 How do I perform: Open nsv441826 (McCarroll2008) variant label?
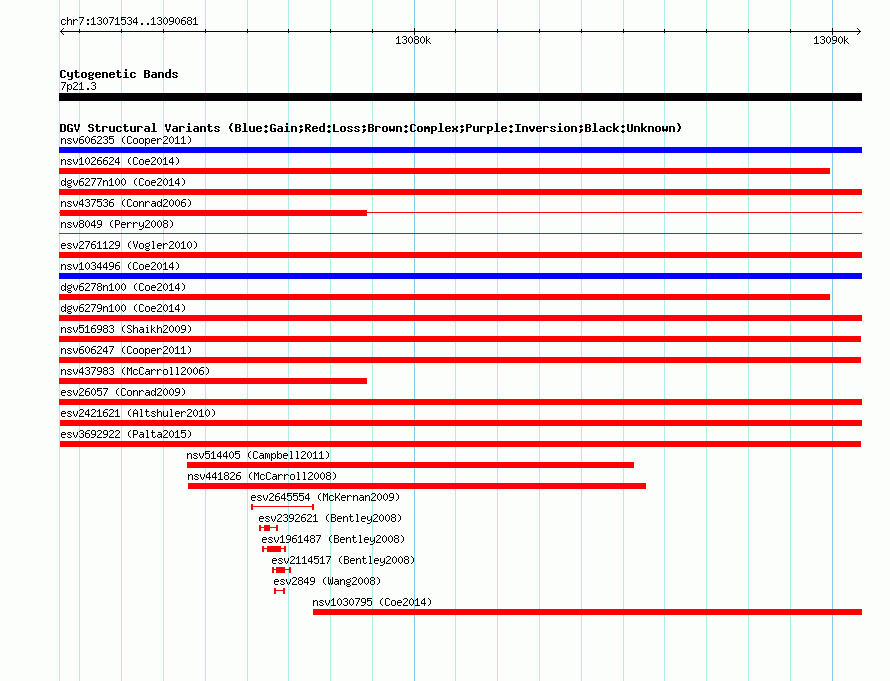262,476
